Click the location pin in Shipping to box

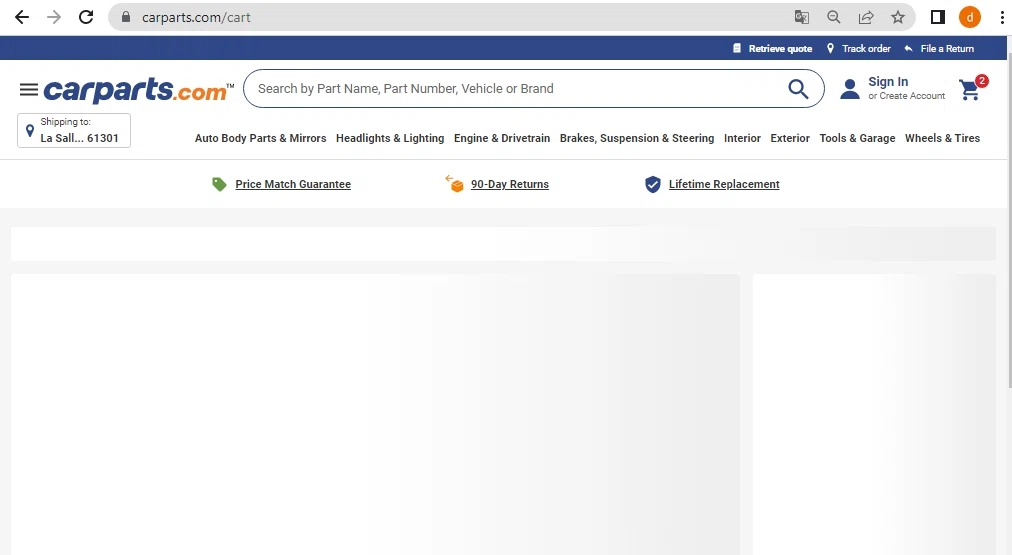pyautogui.click(x=30, y=130)
